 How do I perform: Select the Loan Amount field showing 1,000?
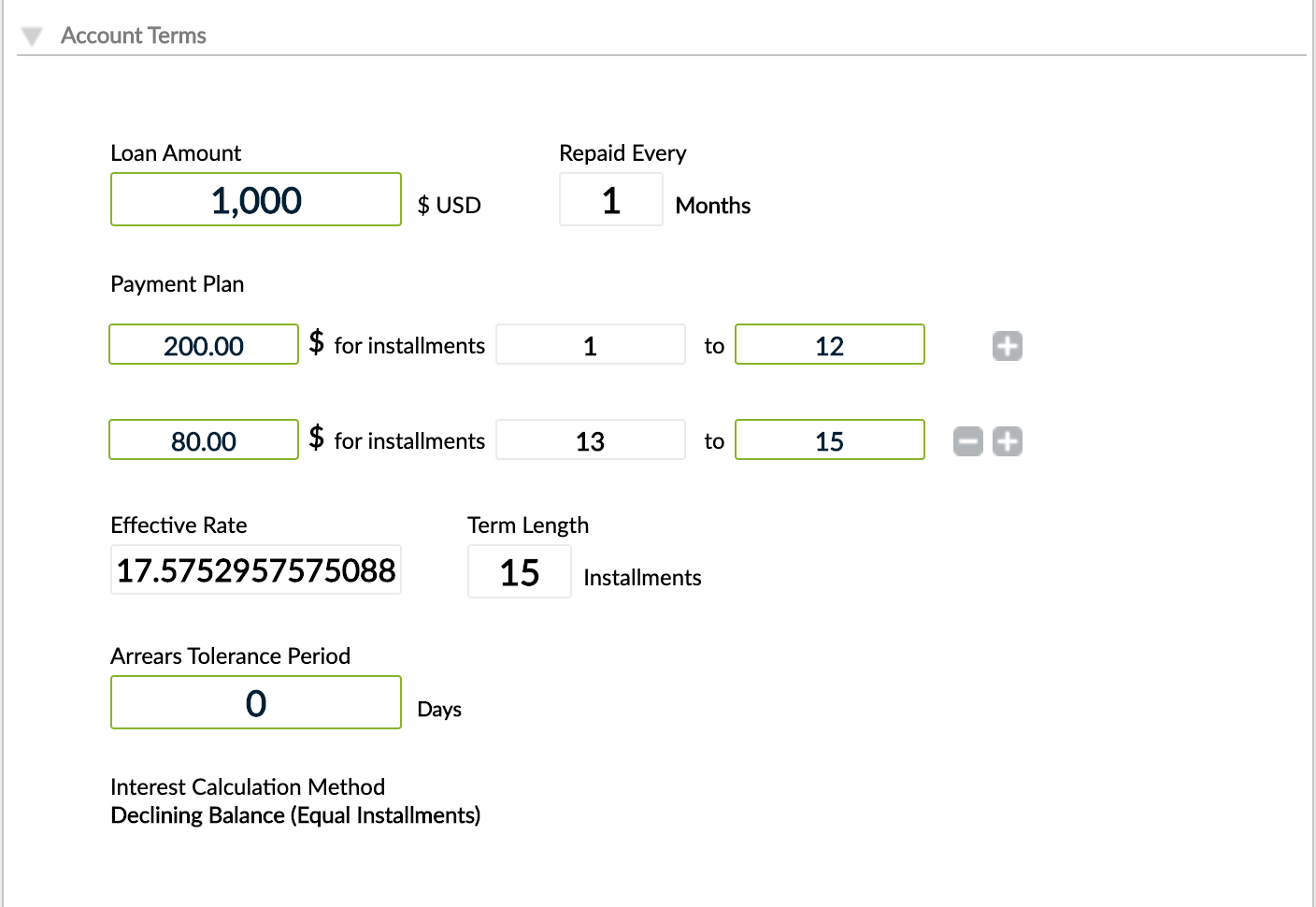click(255, 199)
